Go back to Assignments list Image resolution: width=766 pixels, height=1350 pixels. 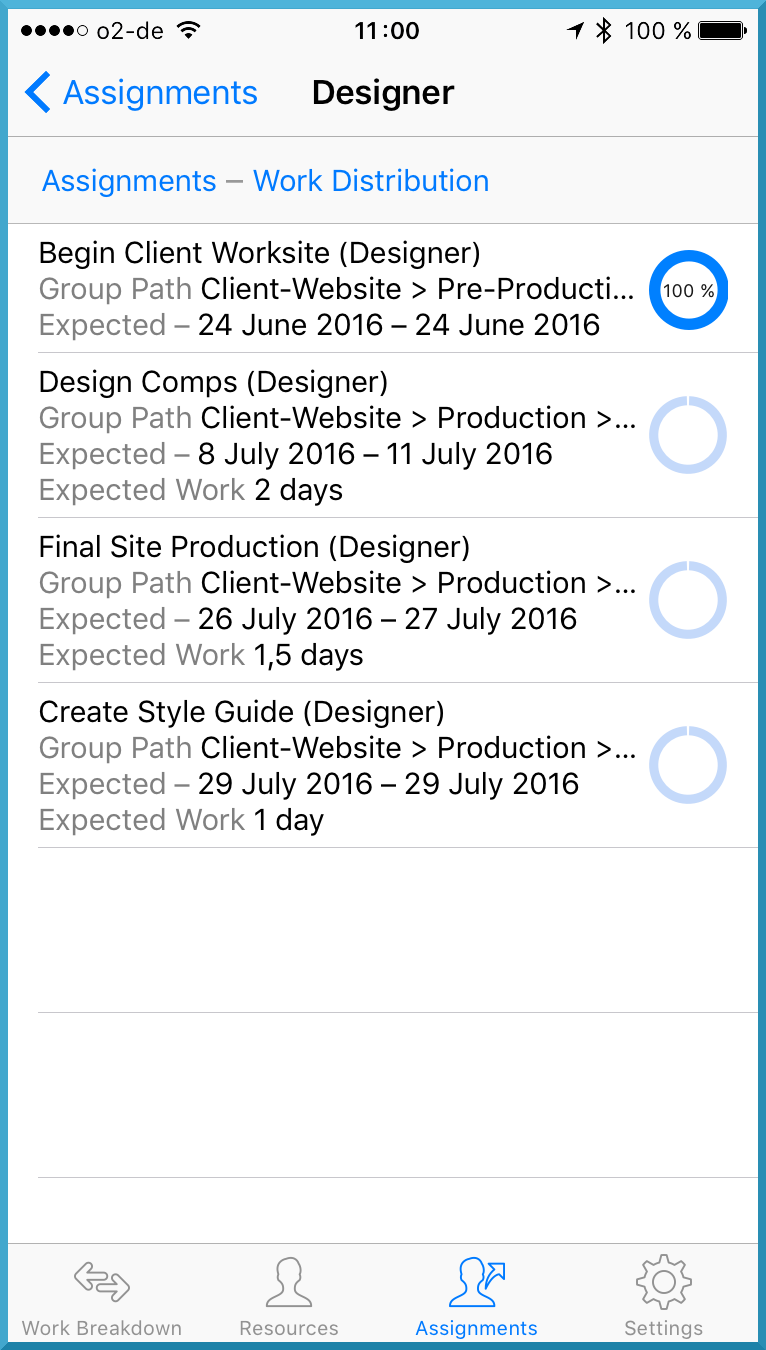141,93
